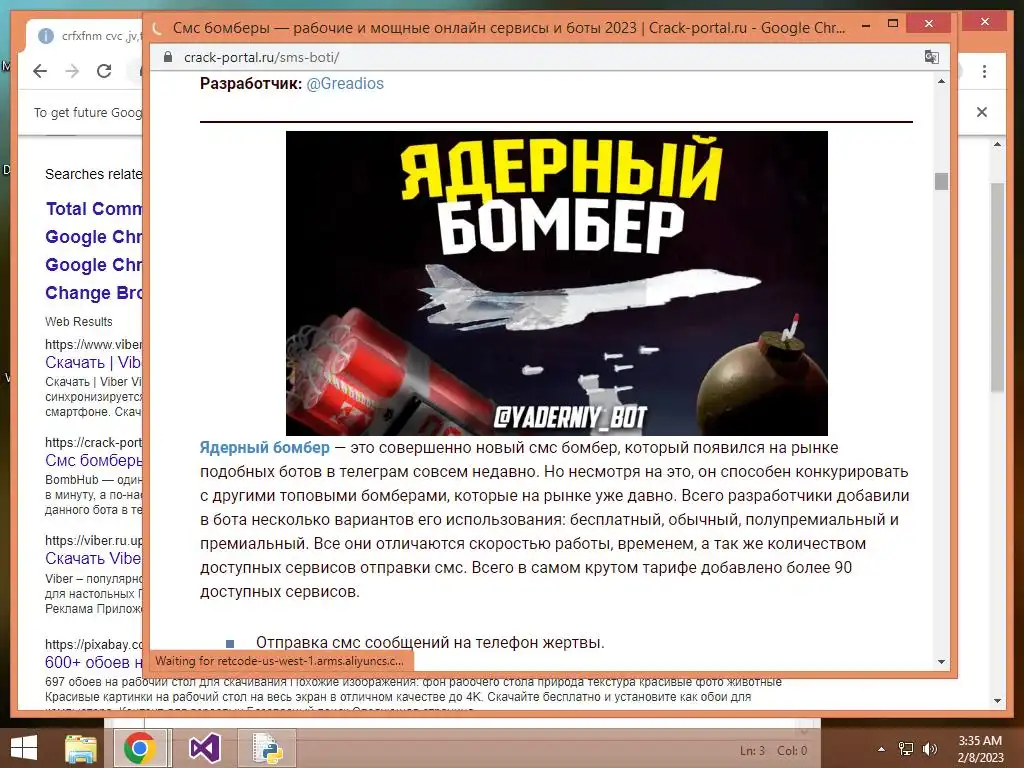Viewport: 1024px width, 768px height.
Task: Click popup vertical scrollbar thumb
Action: pos(941,181)
